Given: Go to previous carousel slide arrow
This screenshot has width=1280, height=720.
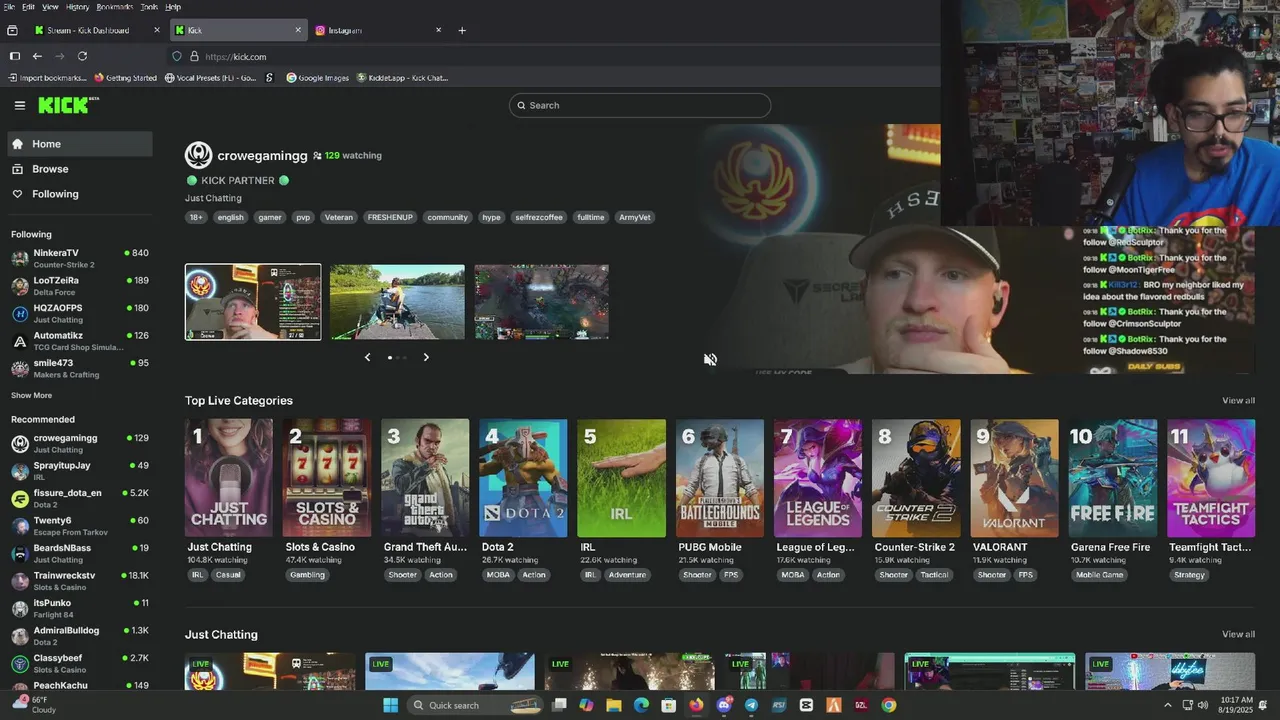Looking at the screenshot, I should (367, 357).
